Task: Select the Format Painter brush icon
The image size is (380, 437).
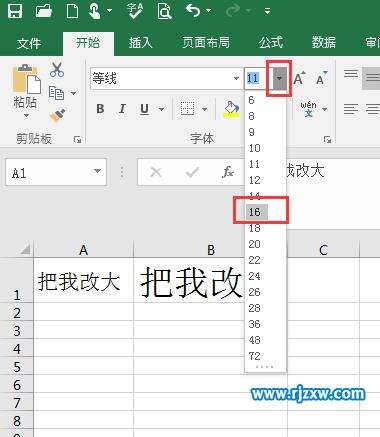Action: click(57, 116)
